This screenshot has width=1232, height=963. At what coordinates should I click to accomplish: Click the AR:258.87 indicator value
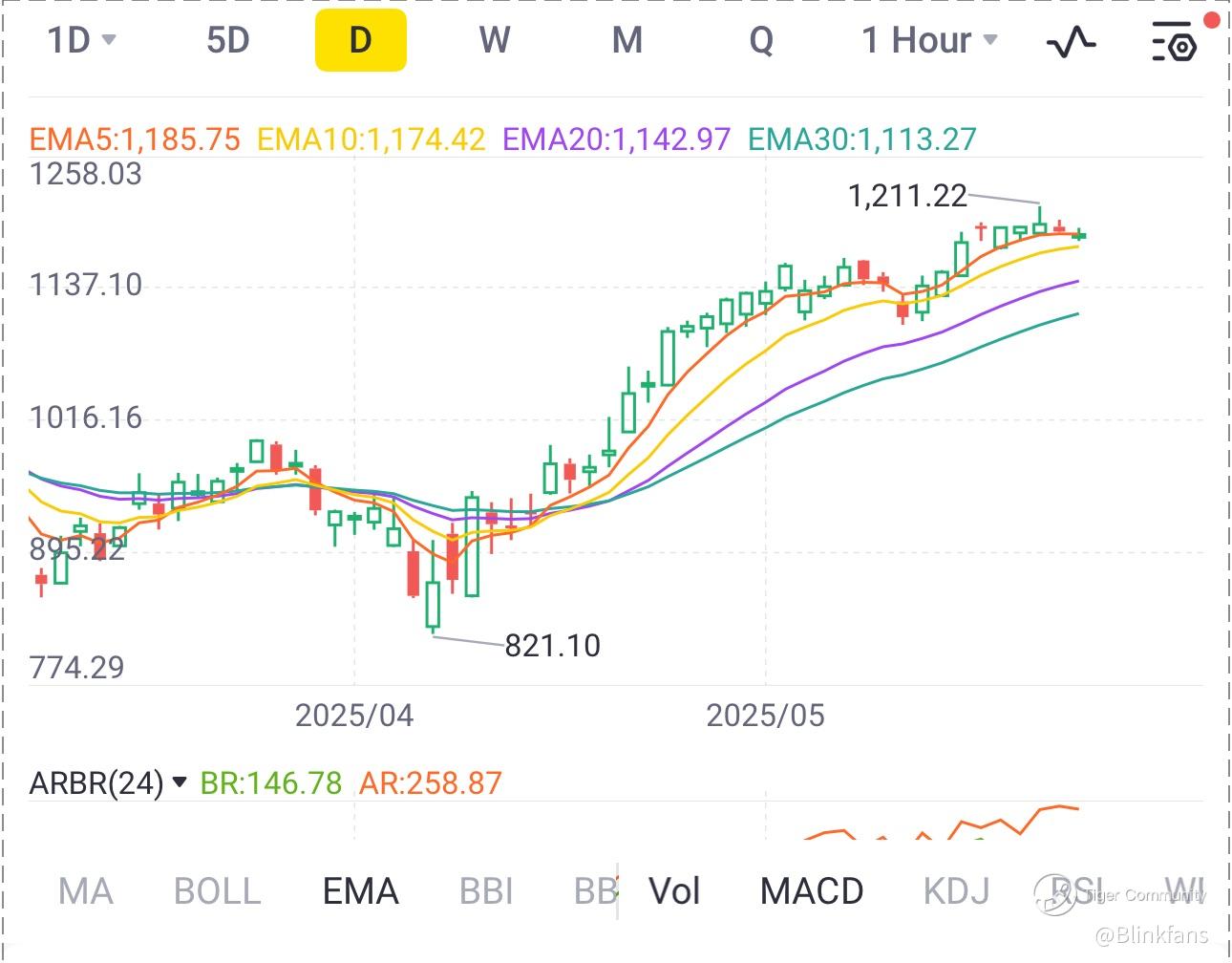[x=431, y=783]
